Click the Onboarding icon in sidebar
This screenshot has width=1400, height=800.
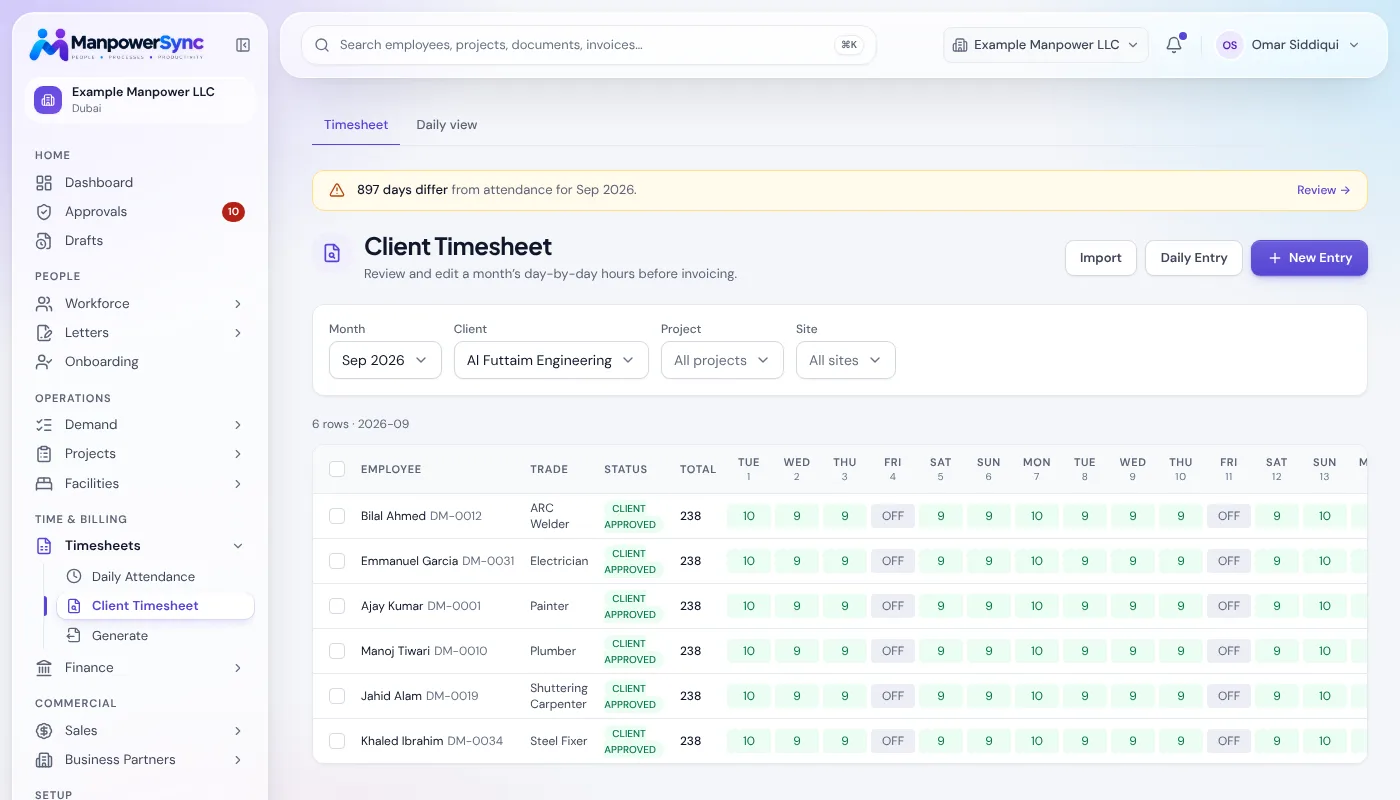(x=43, y=362)
